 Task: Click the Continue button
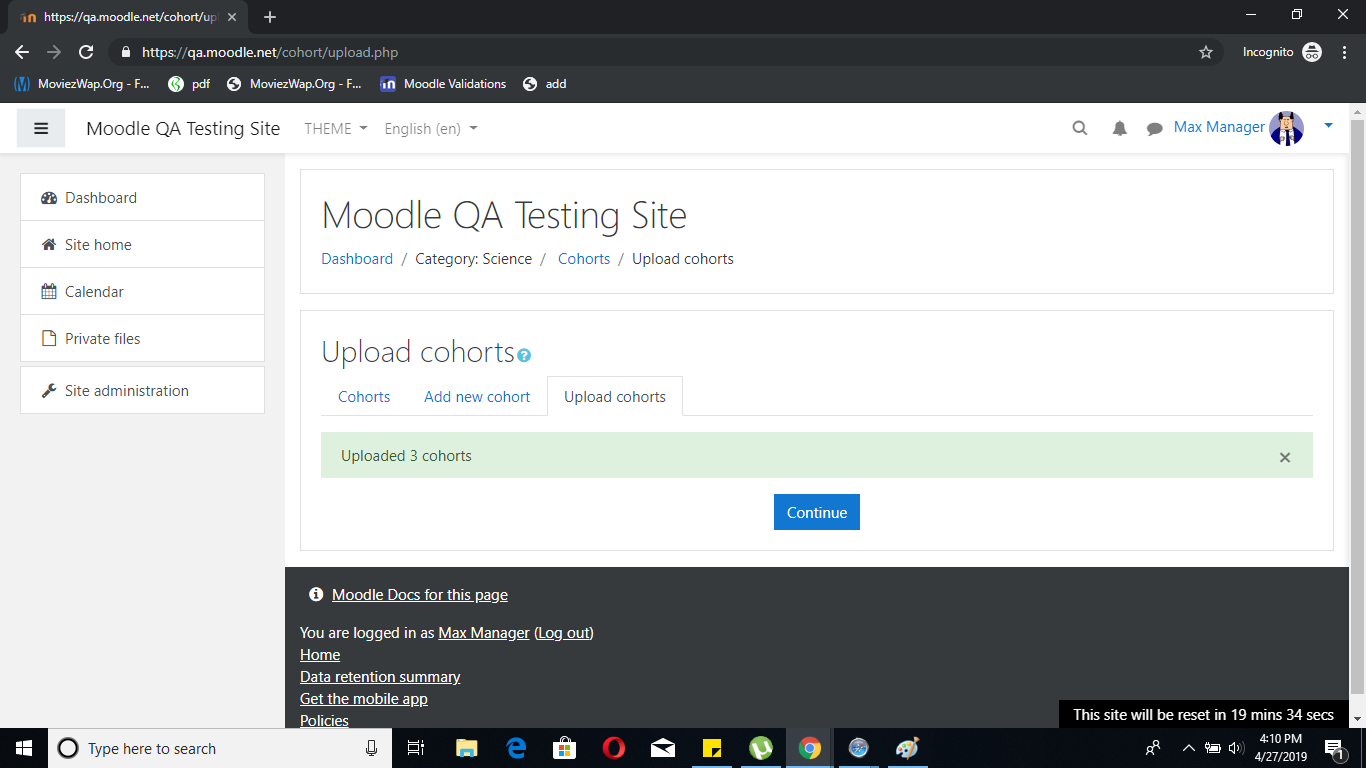pos(817,512)
